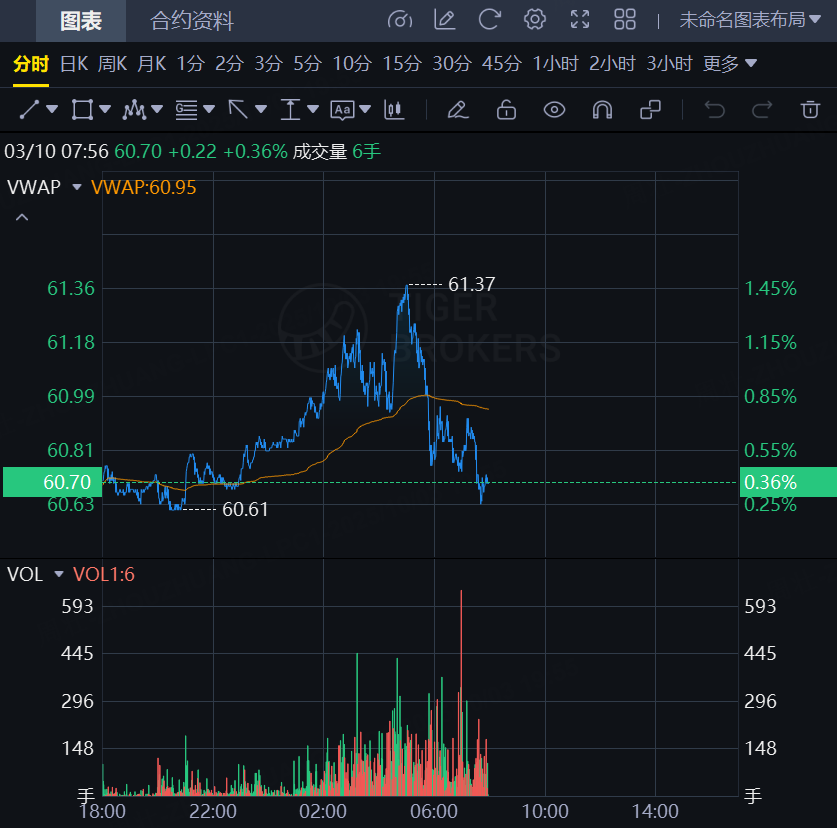Switch to the 合约资料 tab

[x=192, y=20]
